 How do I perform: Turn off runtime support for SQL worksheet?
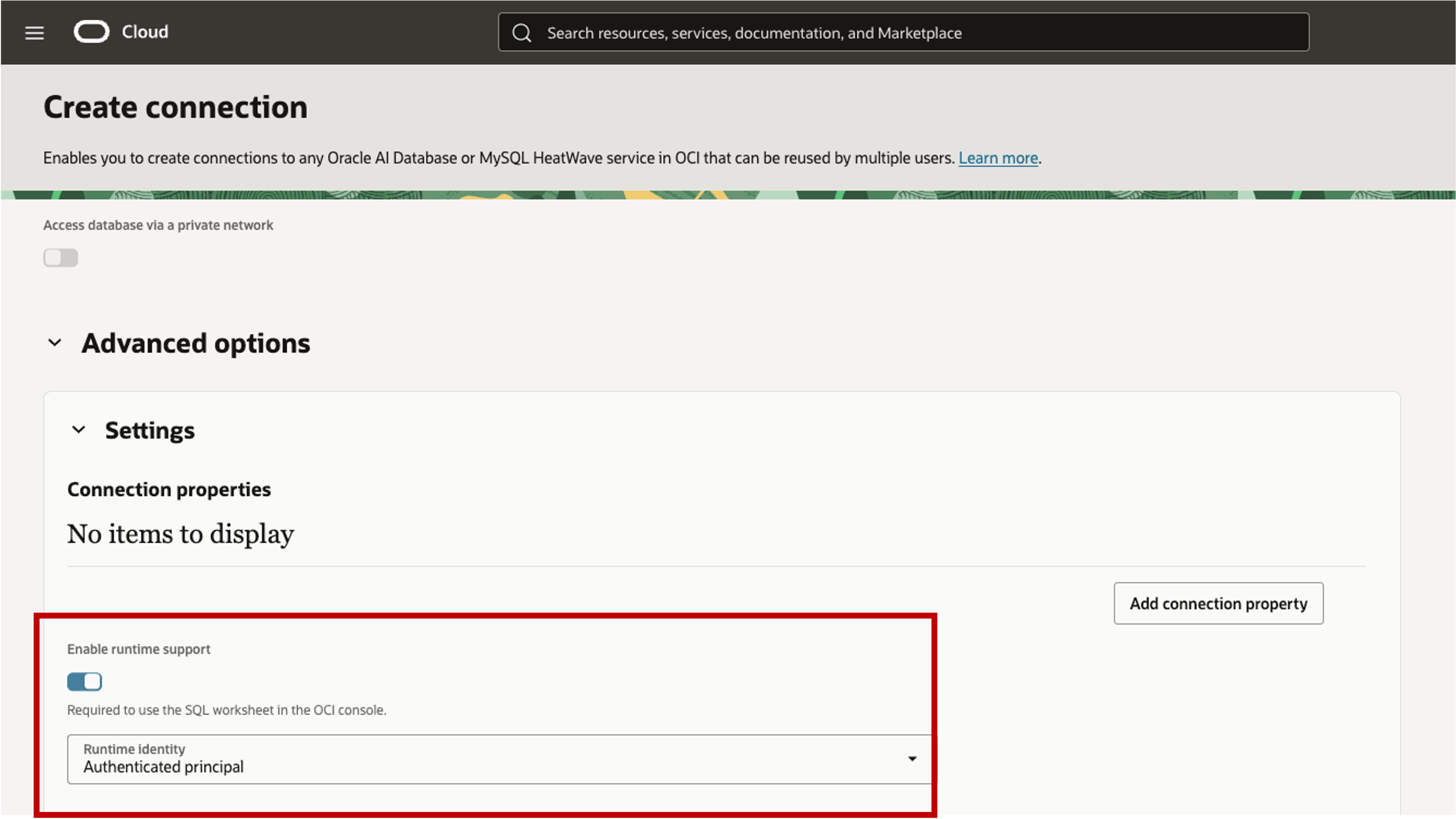click(84, 682)
